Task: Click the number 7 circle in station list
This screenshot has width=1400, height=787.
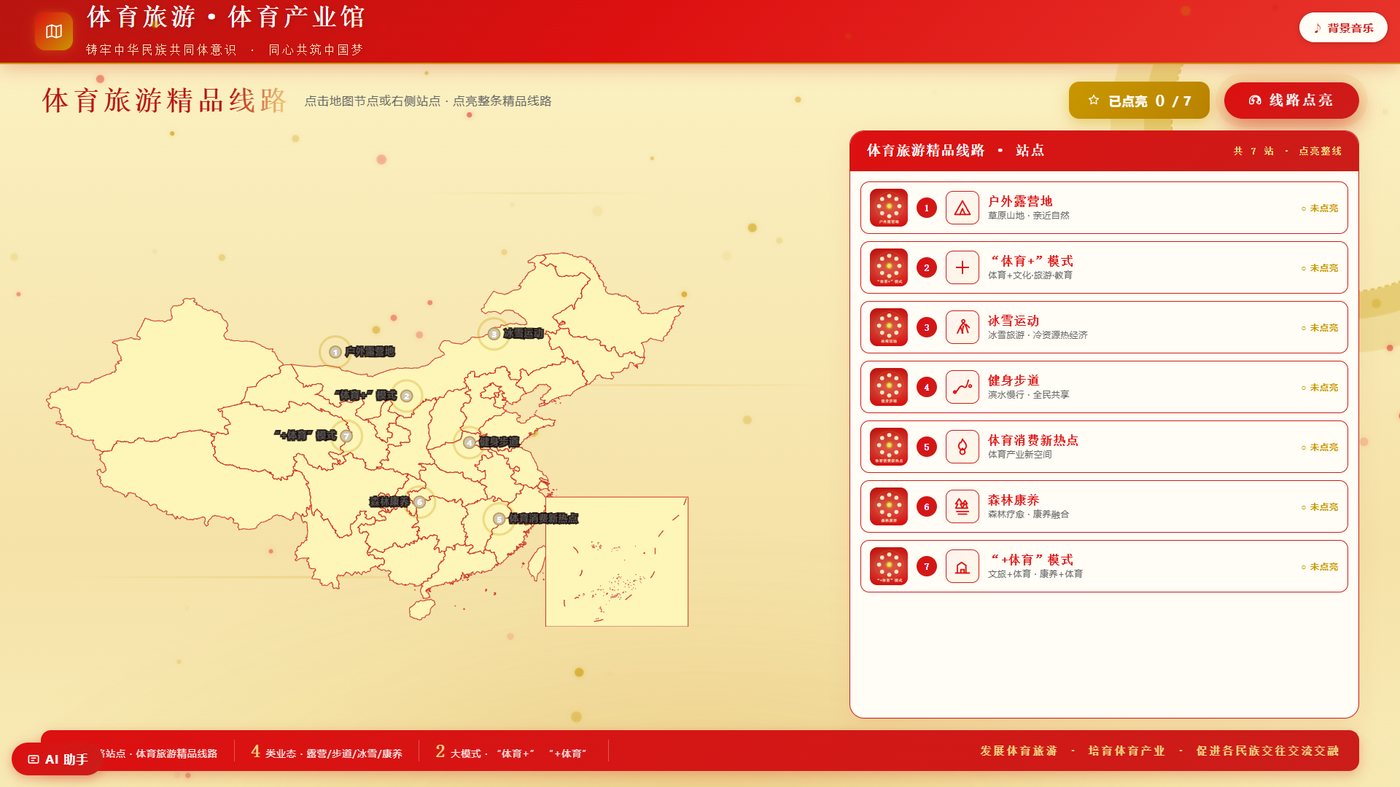Action: 927,567
